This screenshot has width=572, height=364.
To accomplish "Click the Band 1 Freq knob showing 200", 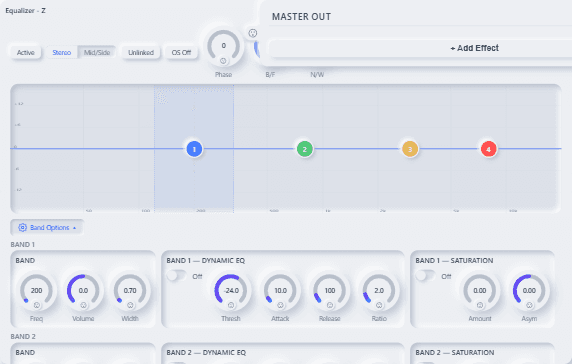I will pyautogui.click(x=36, y=290).
